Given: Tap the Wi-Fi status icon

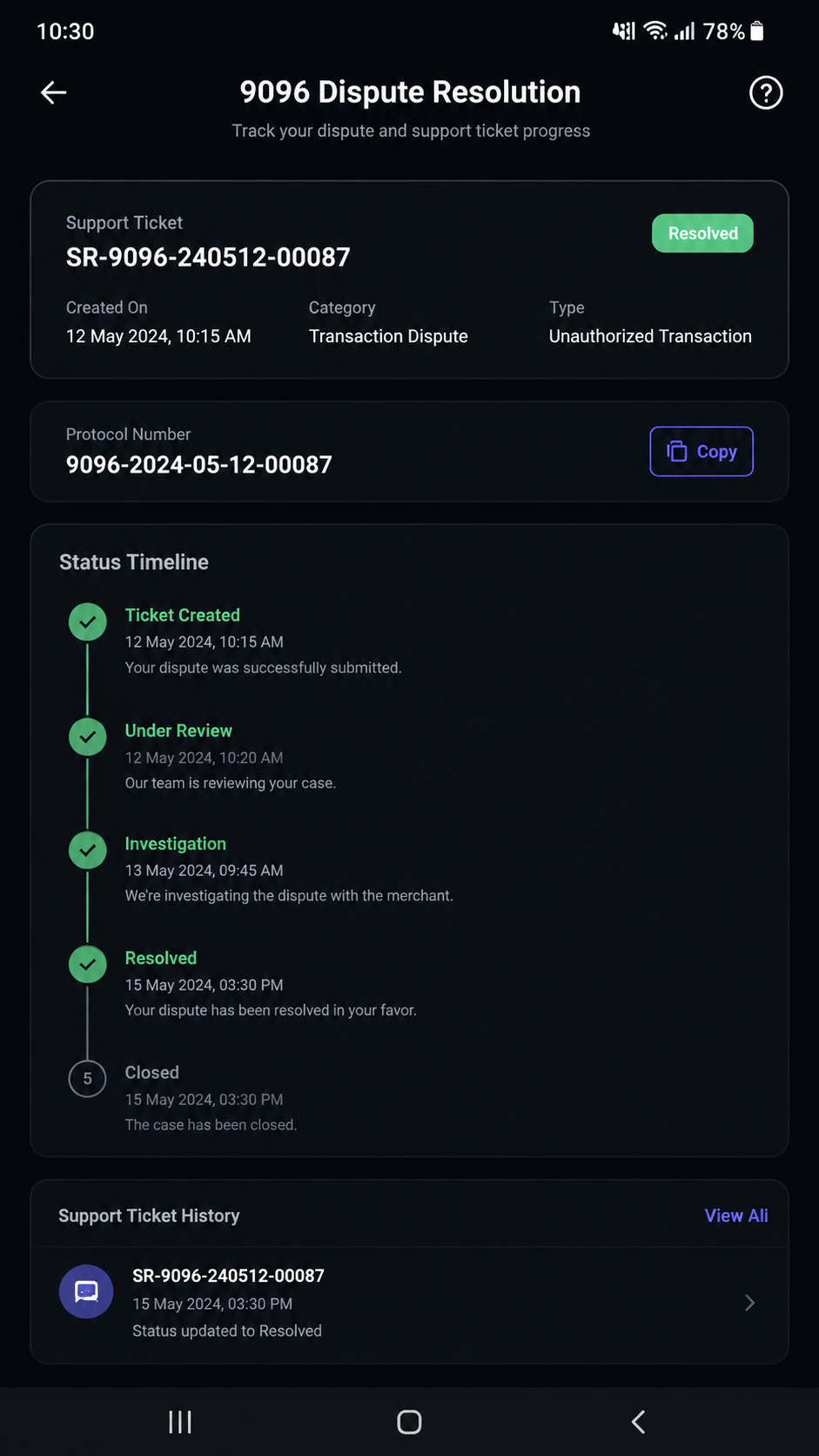Looking at the screenshot, I should click(655, 31).
